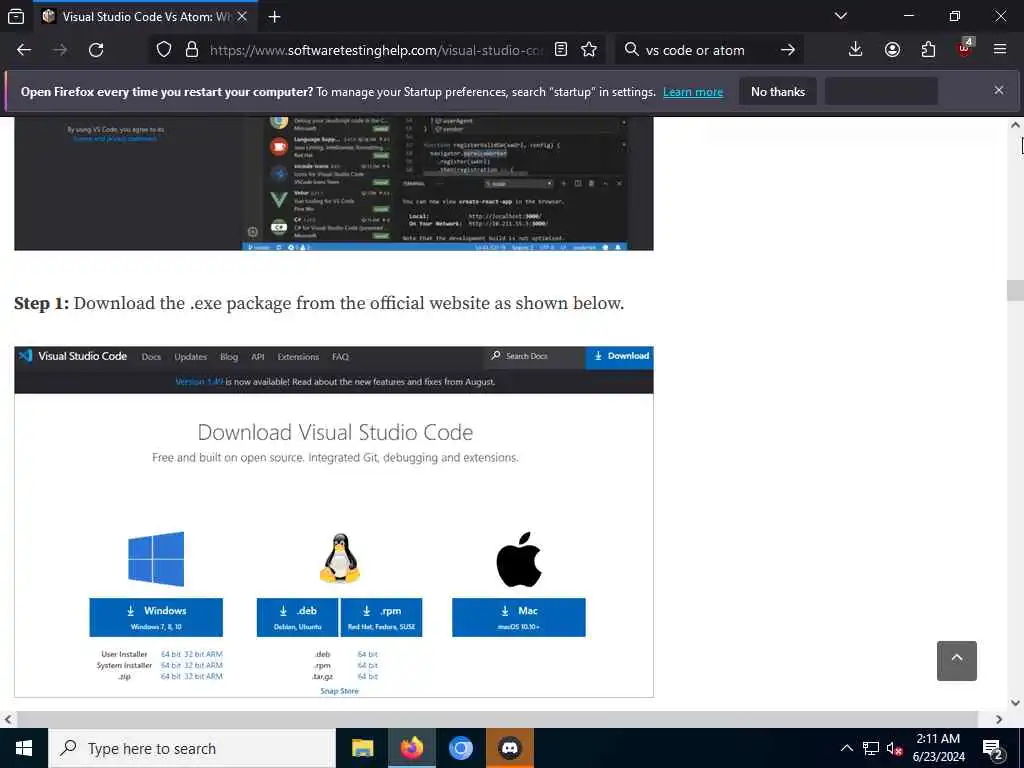Image resolution: width=1024 pixels, height=768 pixels.
Task: Click the taskbar search box
Action: pos(192,748)
